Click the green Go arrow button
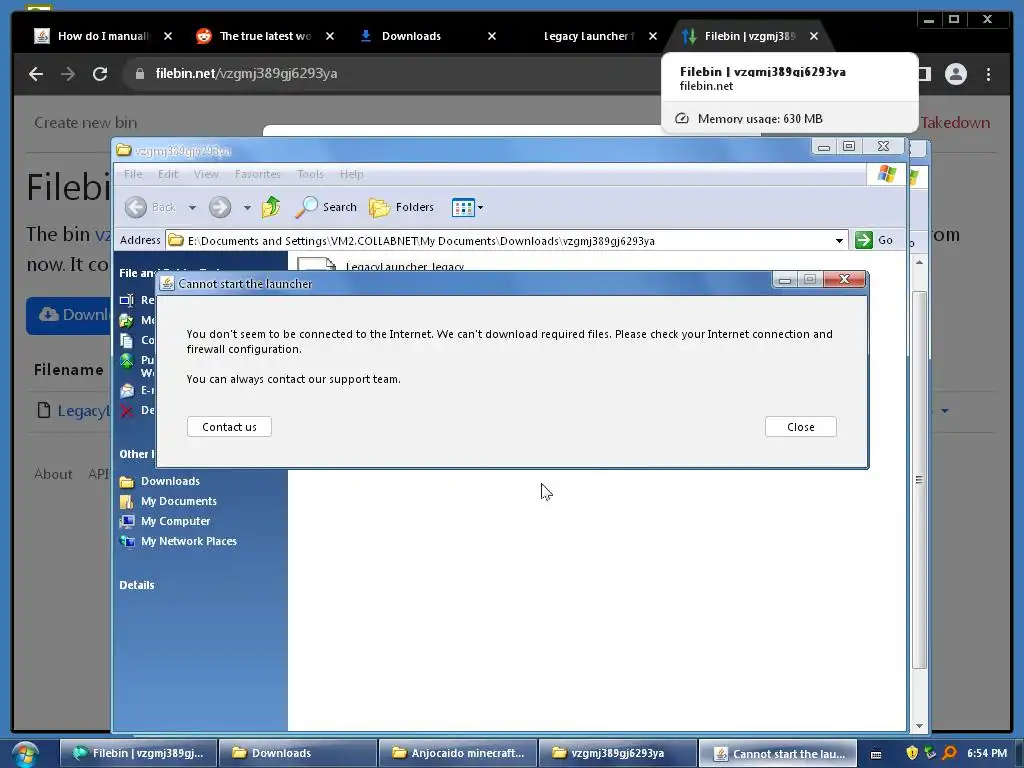Viewport: 1024px width, 768px height. coord(863,240)
